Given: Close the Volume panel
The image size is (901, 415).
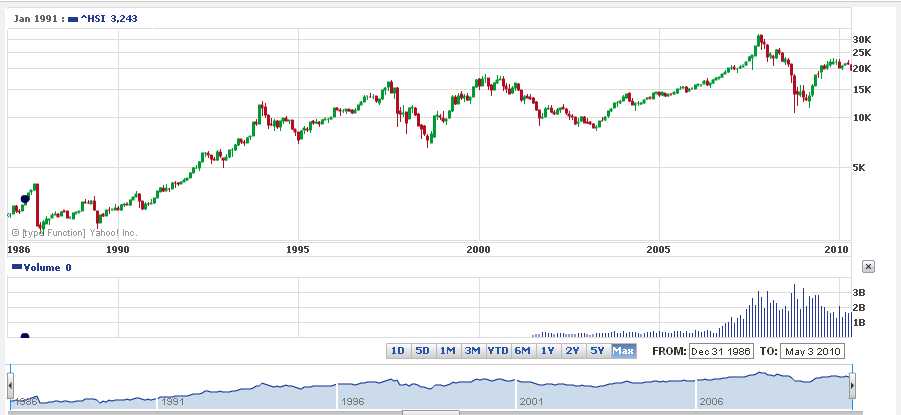Looking at the screenshot, I should click(867, 266).
